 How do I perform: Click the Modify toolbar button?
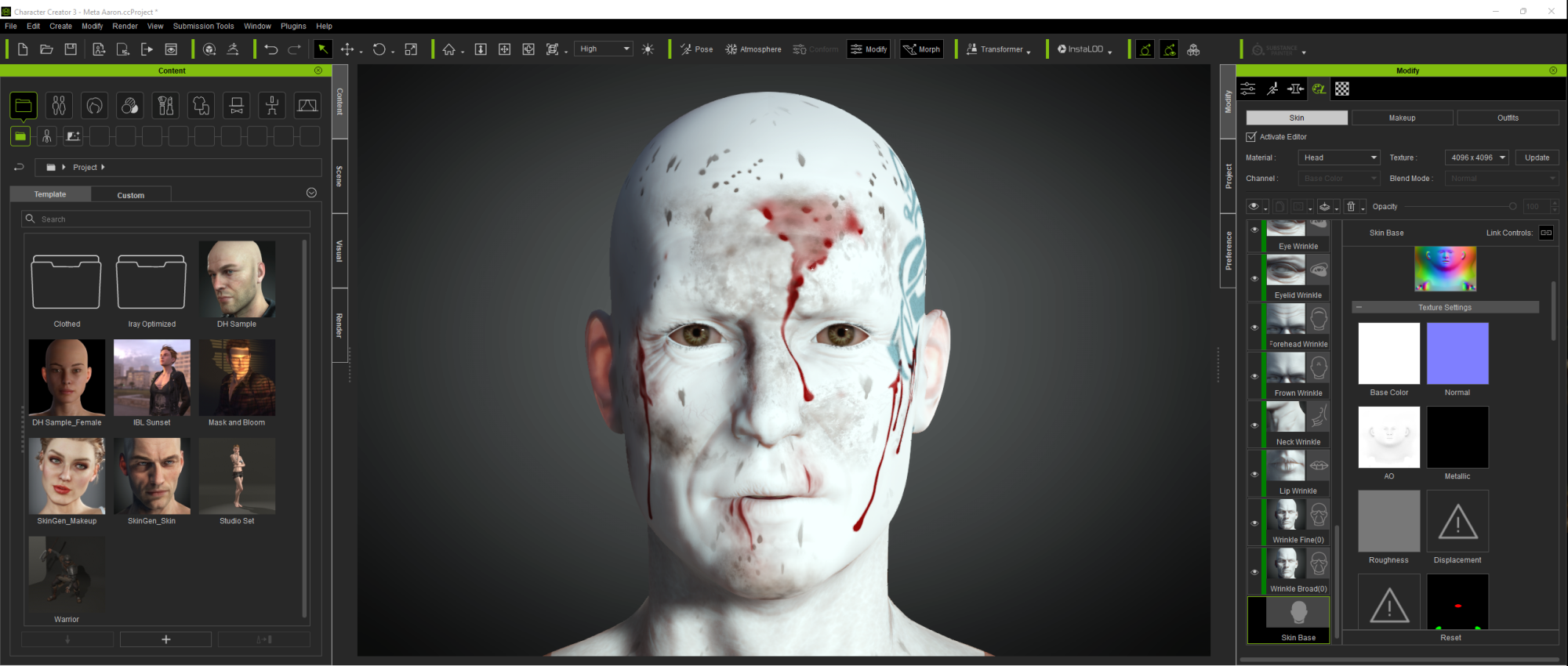[x=869, y=49]
